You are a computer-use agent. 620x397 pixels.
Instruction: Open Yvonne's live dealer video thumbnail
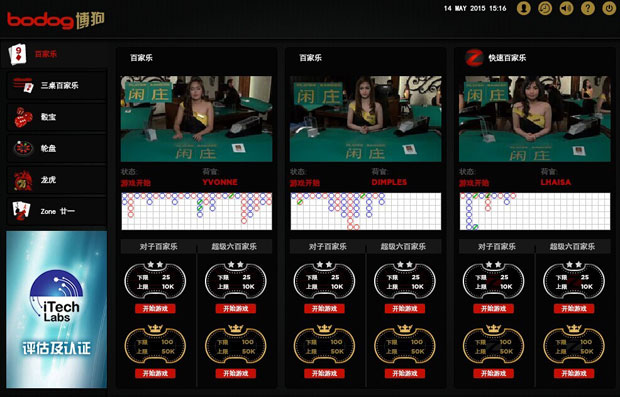tap(197, 119)
